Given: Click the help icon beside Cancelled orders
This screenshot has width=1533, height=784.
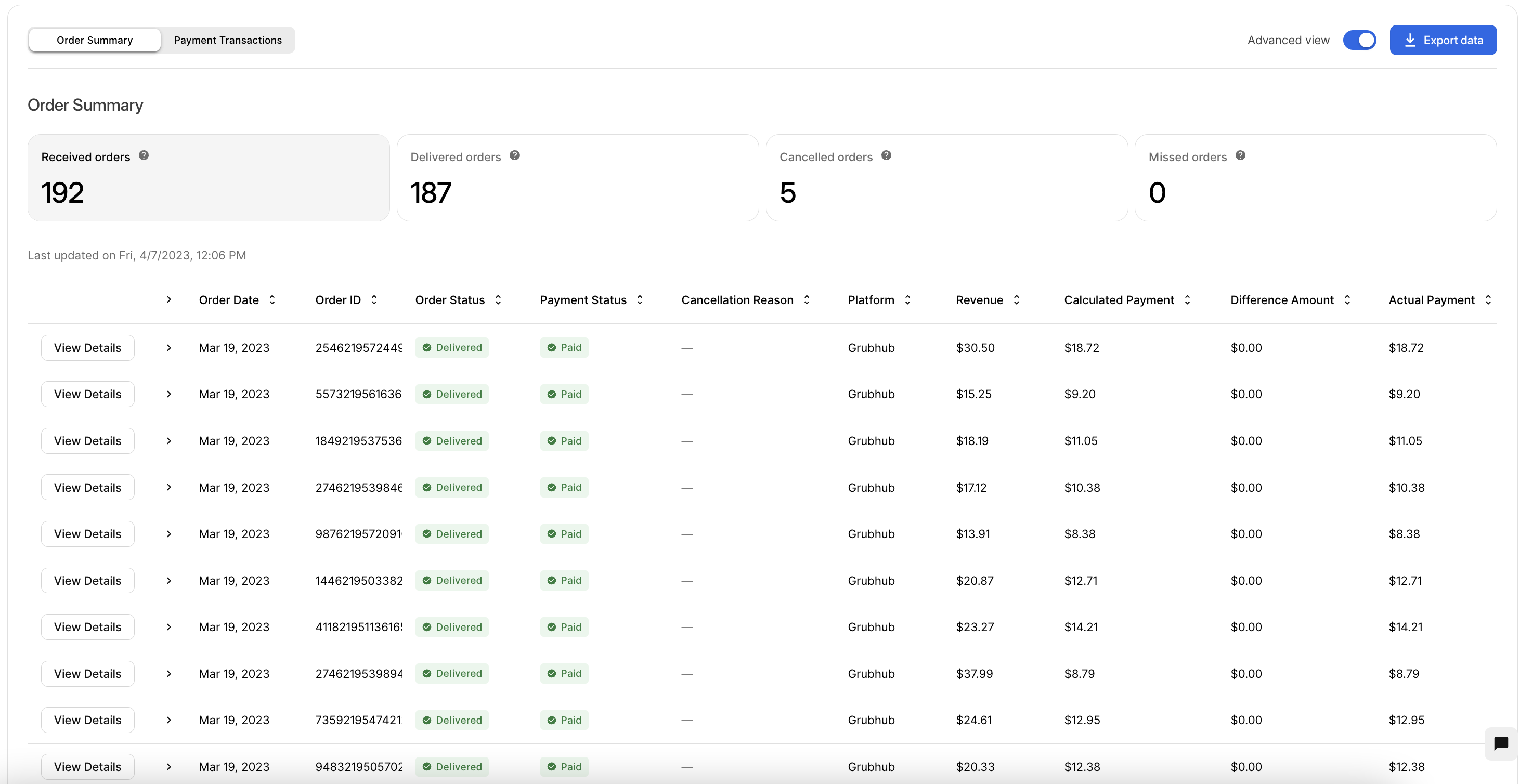Looking at the screenshot, I should pos(886,155).
